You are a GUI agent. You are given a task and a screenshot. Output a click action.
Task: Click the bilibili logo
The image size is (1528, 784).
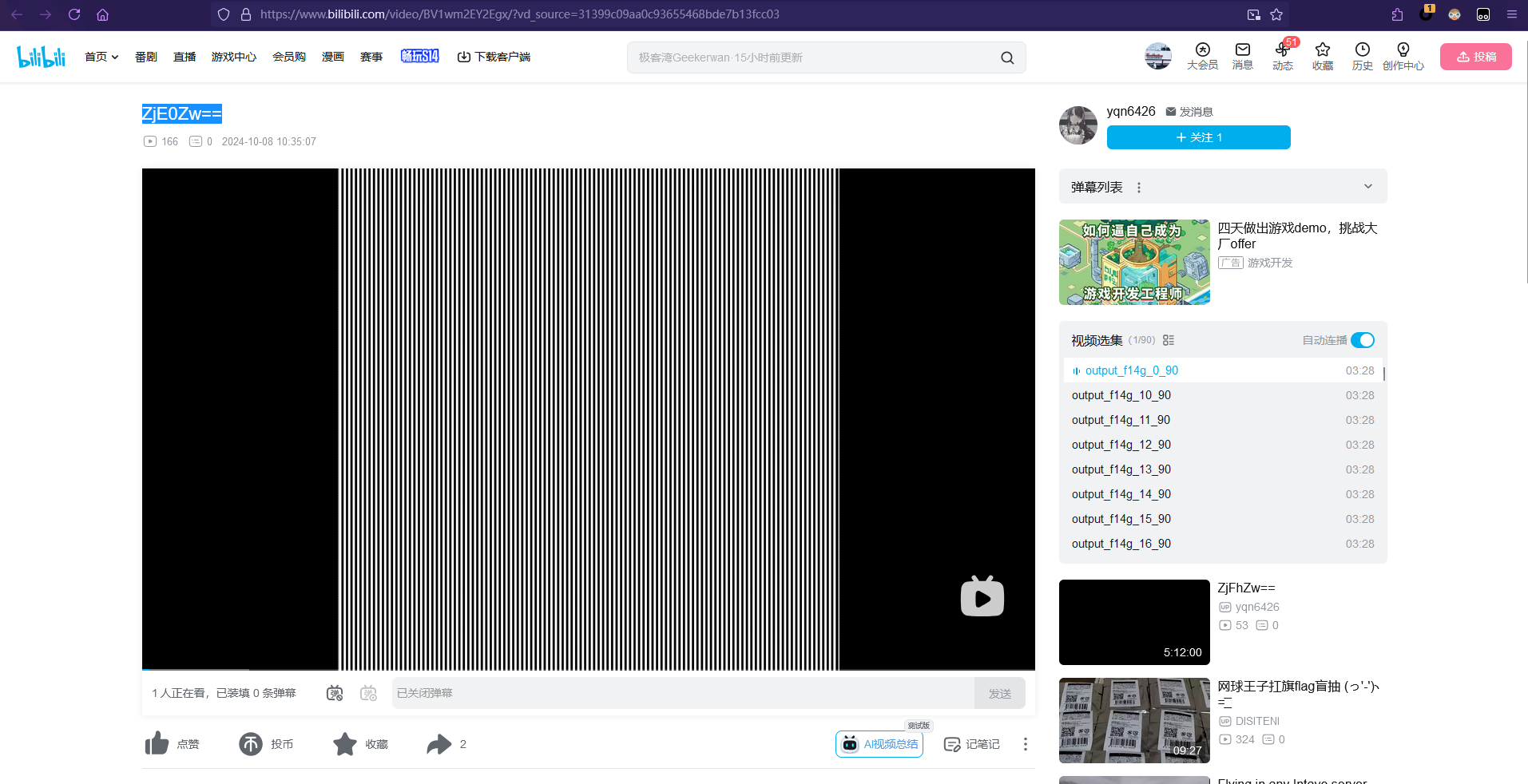click(x=41, y=57)
